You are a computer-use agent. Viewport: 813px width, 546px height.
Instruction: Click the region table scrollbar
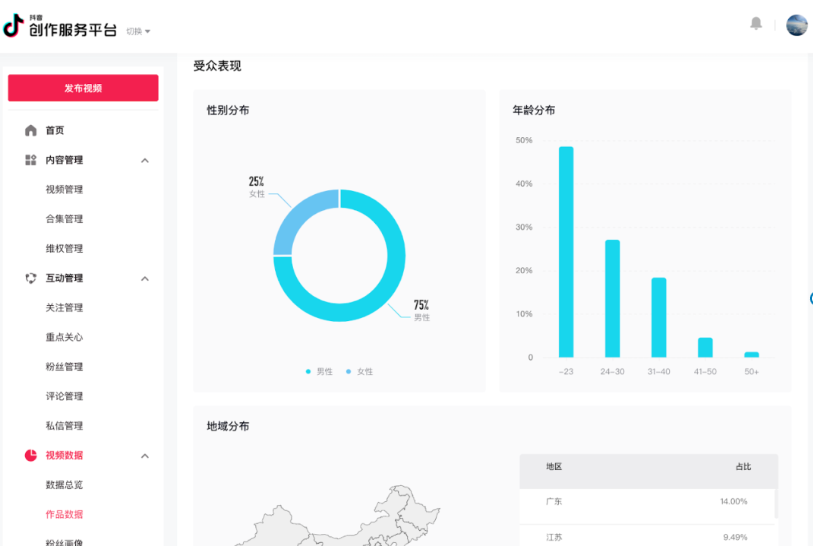click(x=776, y=503)
